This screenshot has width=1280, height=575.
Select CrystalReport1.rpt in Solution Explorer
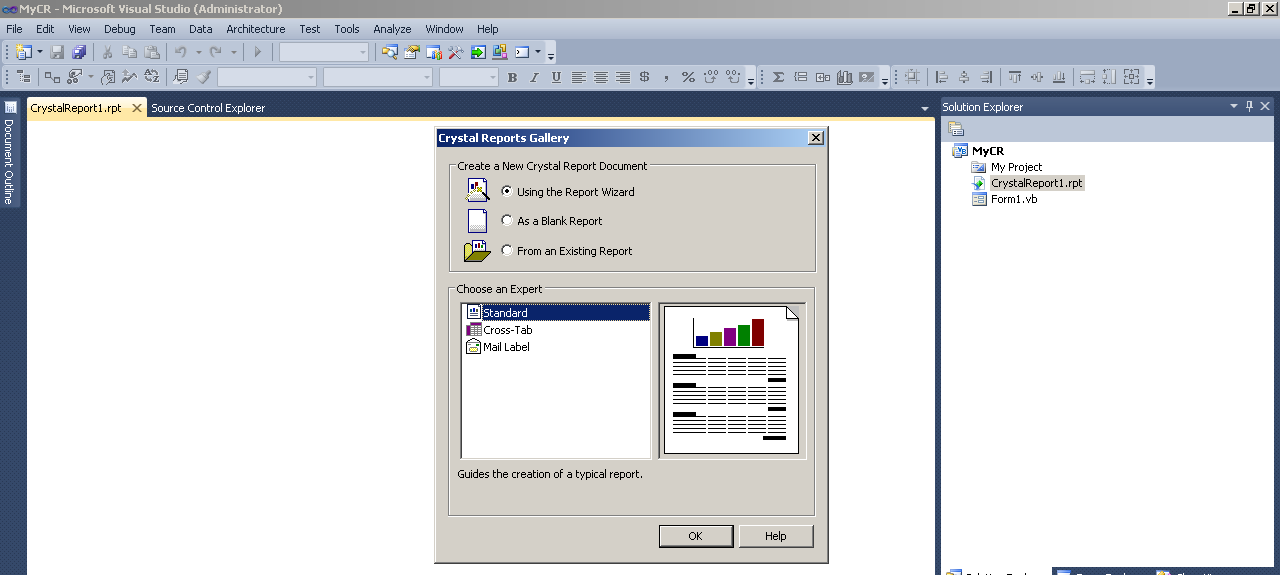pyautogui.click(x=1036, y=183)
